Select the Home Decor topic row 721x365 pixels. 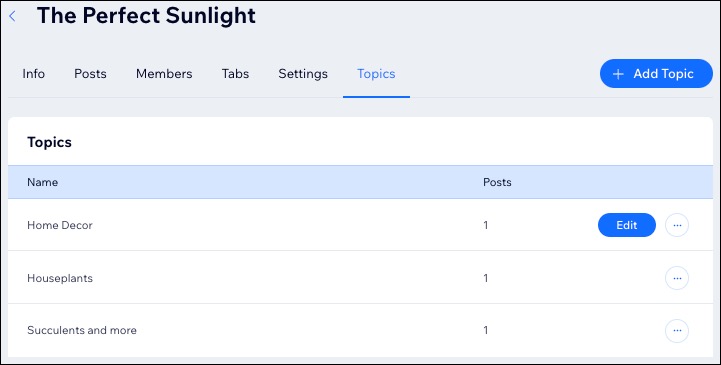[x=360, y=225]
